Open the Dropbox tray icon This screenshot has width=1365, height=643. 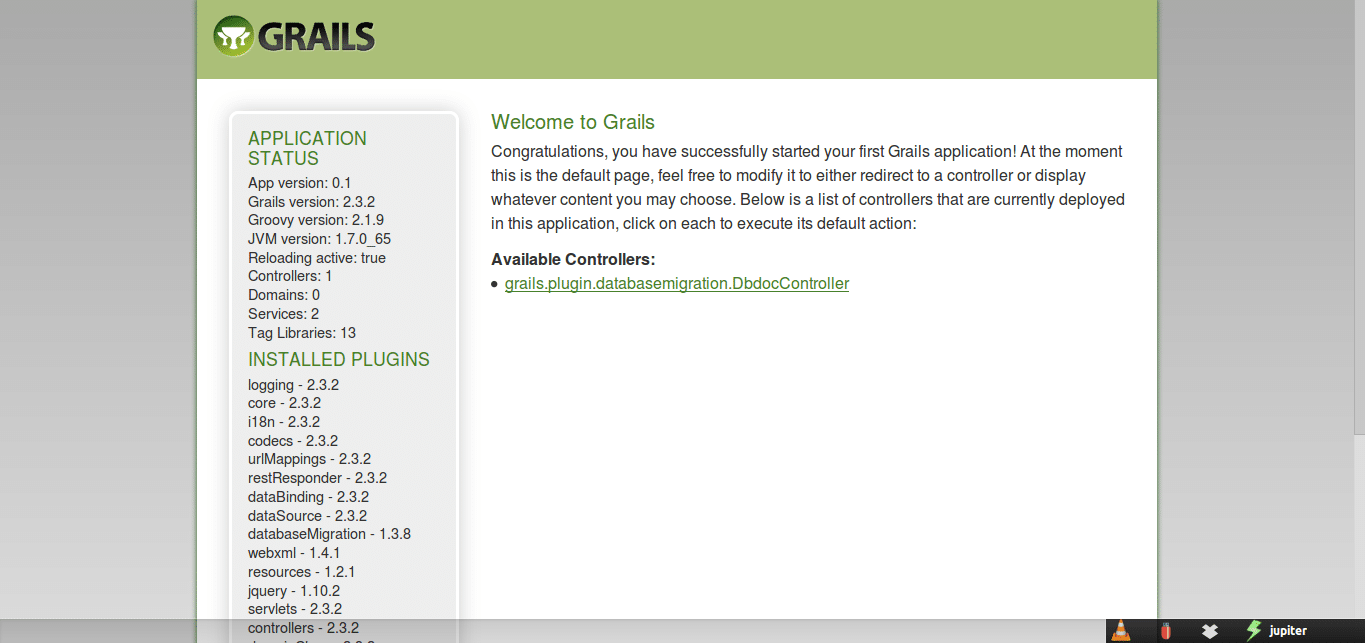pos(1210,631)
